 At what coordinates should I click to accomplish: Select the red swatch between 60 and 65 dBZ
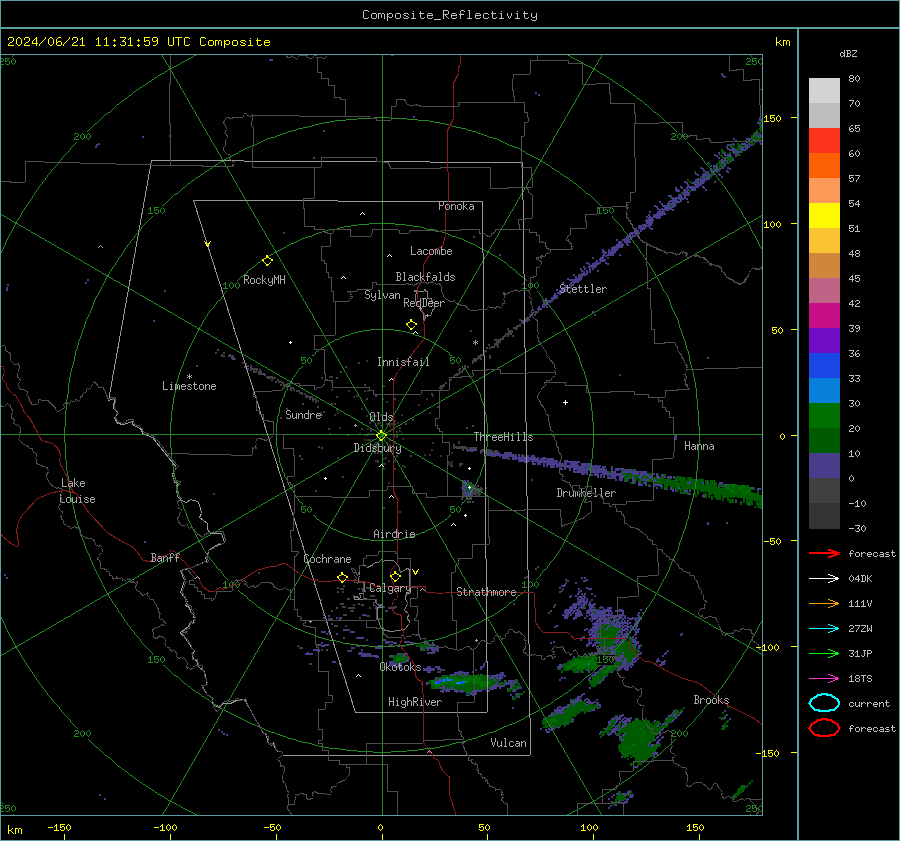[x=824, y=141]
